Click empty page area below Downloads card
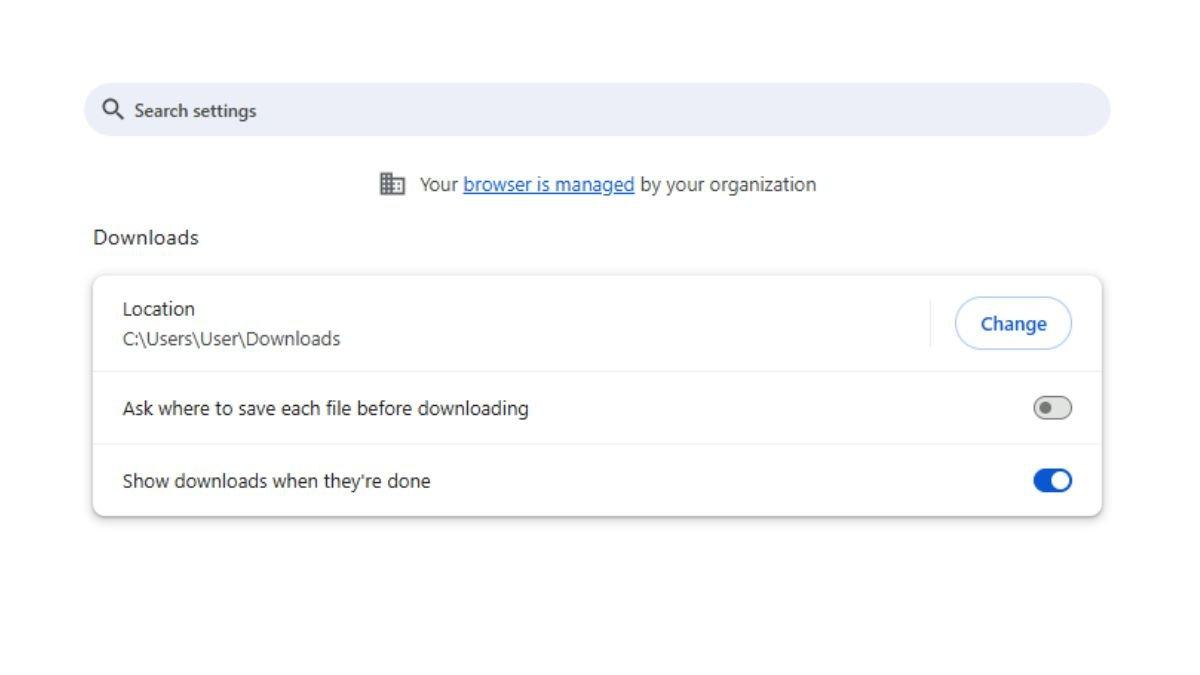1200x675 pixels. (x=600, y=600)
